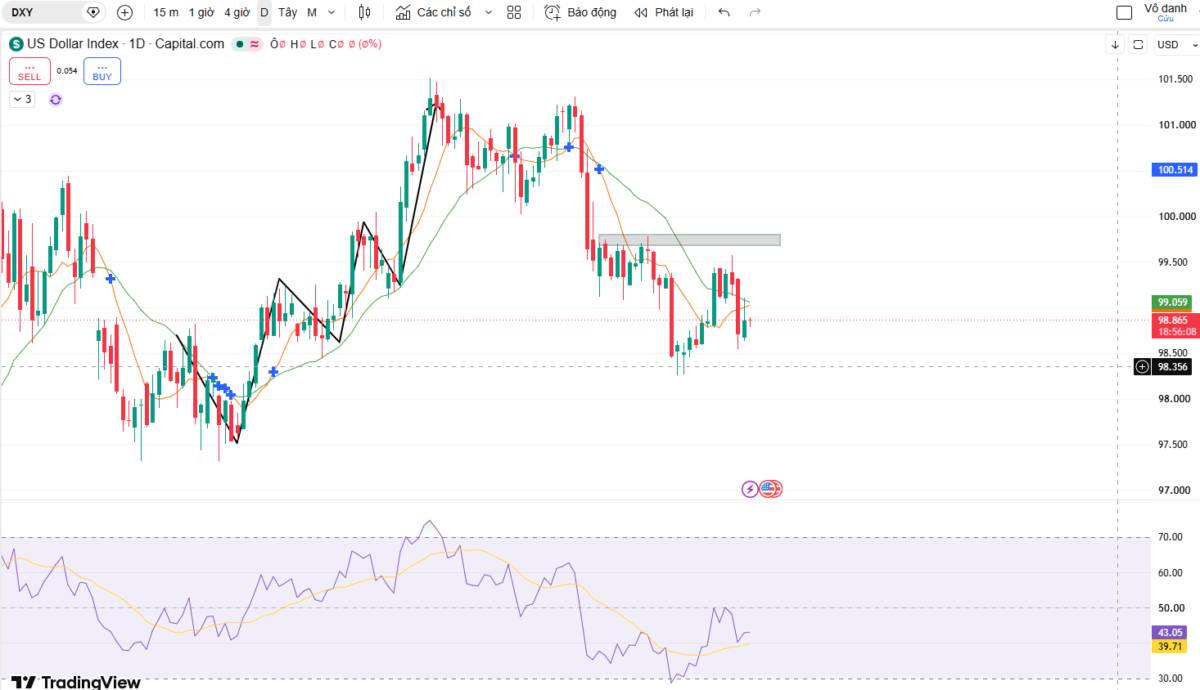Start Phát lại bar replay
Screen dimensions: 1200x690
point(664,12)
